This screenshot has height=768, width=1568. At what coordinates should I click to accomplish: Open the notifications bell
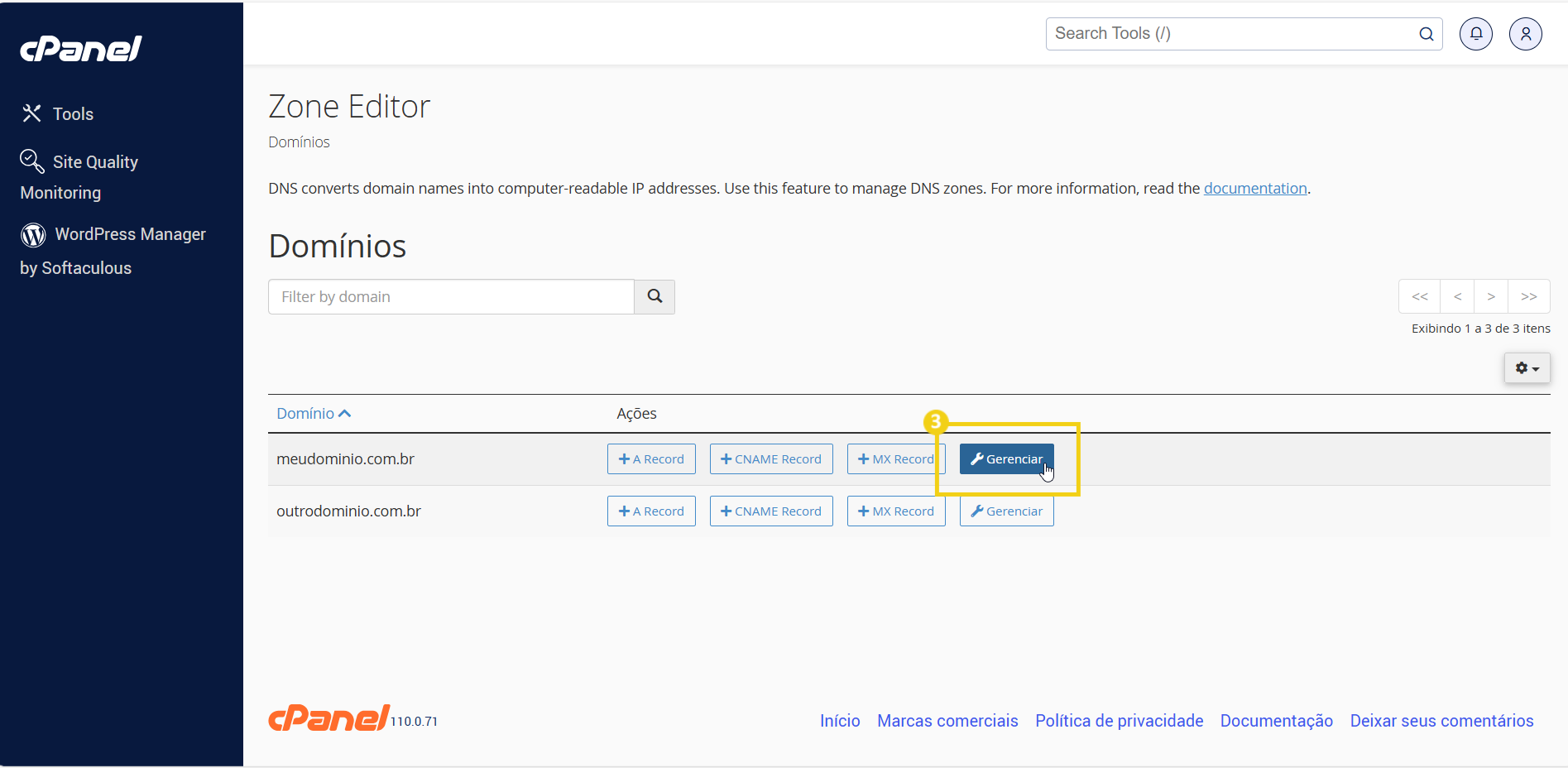(x=1476, y=34)
